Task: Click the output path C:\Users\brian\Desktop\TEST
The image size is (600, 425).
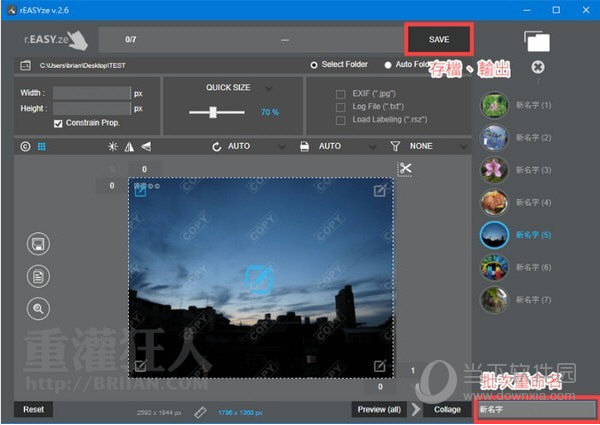Action: click(x=82, y=65)
